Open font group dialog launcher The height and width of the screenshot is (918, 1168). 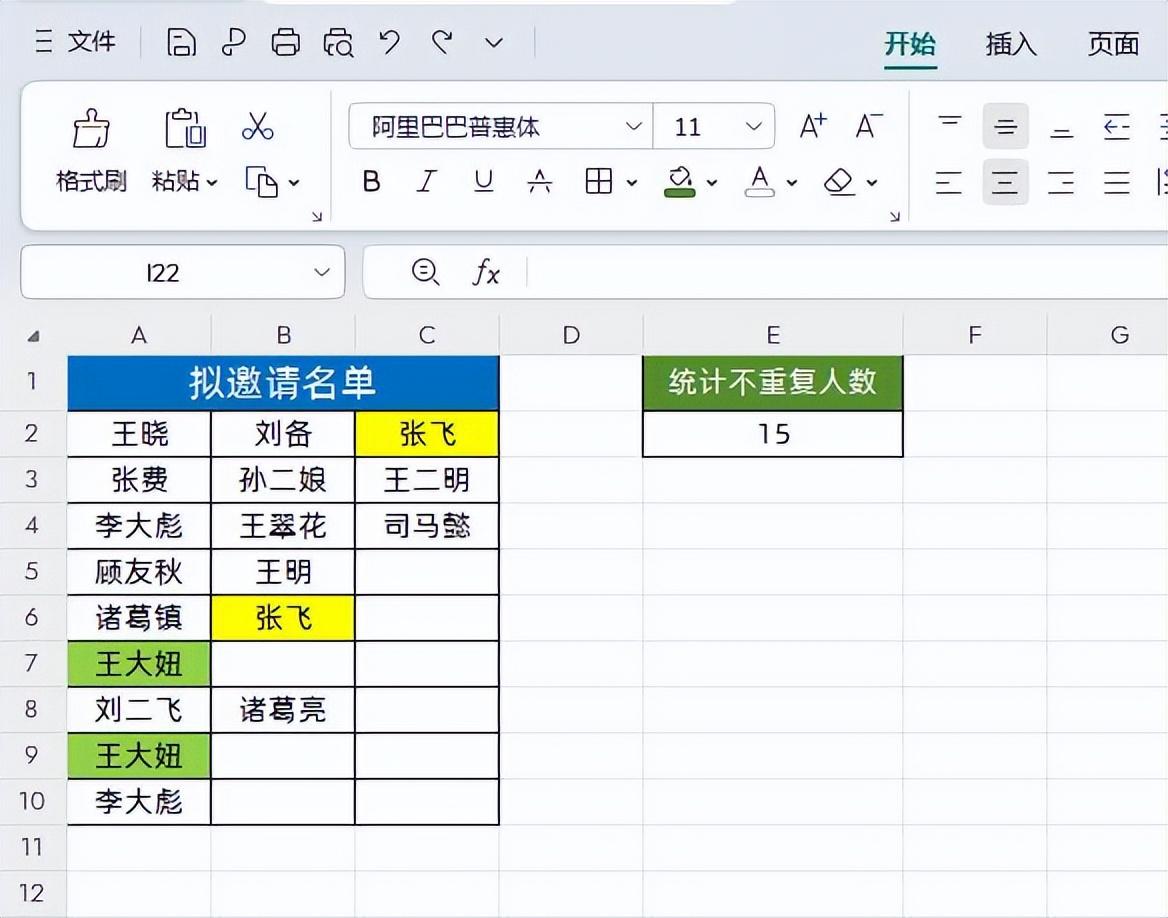pyautogui.click(x=895, y=216)
